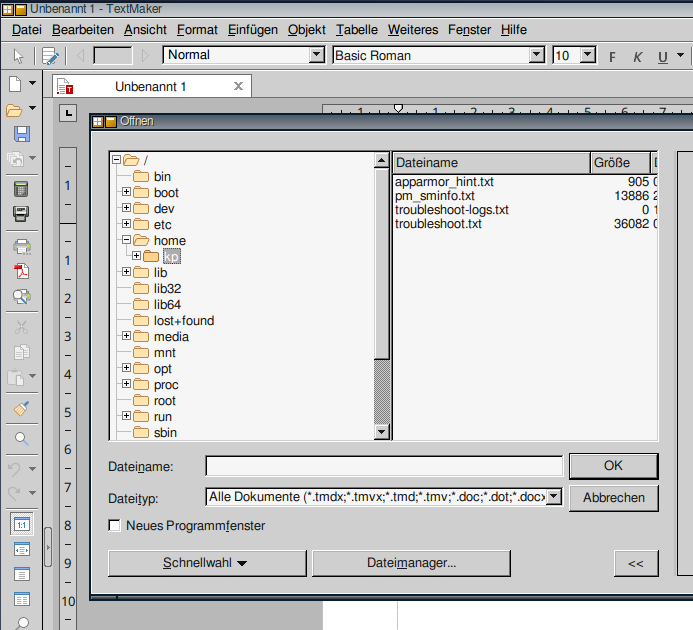Screen dimensions: 693x630
Task: Click the Save floppy disk icon
Action: [21, 134]
